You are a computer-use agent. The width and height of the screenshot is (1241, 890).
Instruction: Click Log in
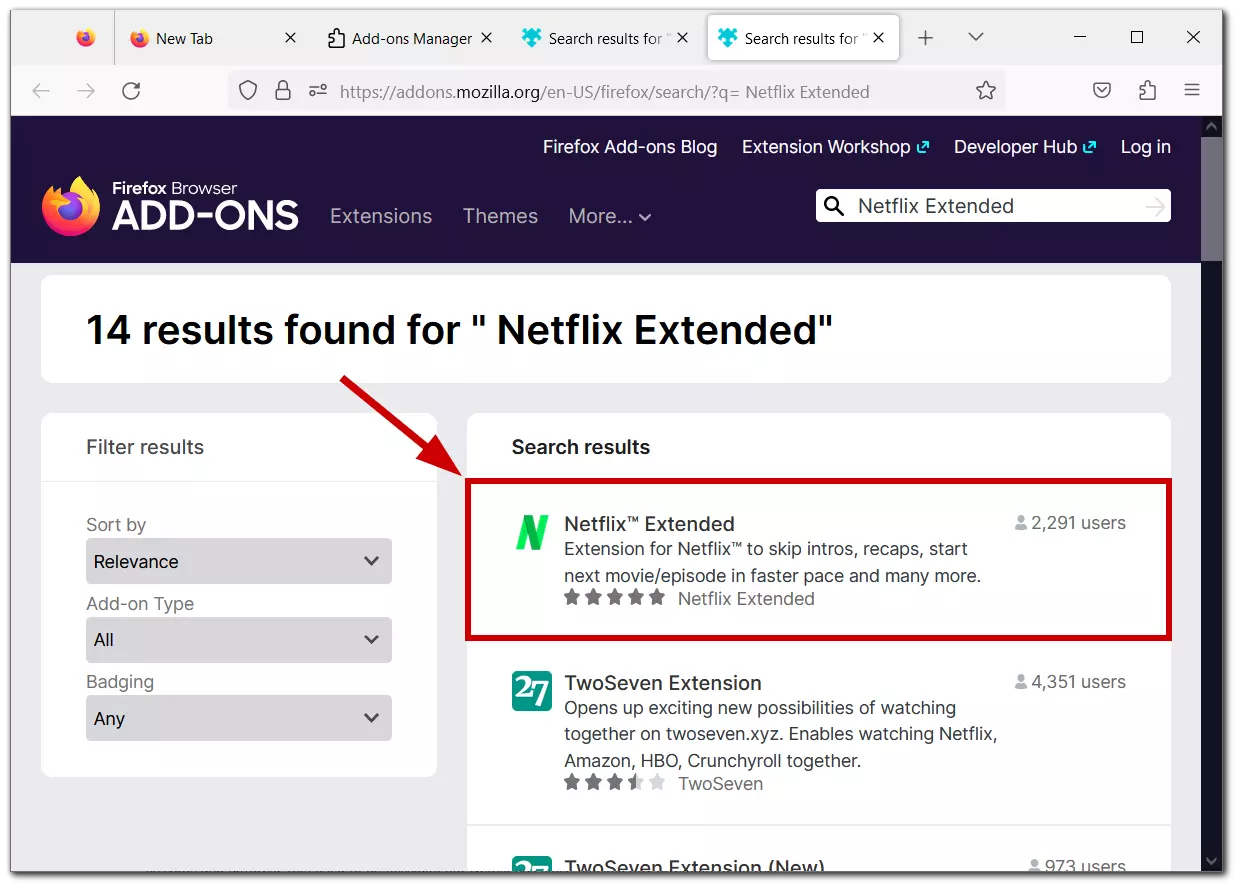click(1146, 147)
